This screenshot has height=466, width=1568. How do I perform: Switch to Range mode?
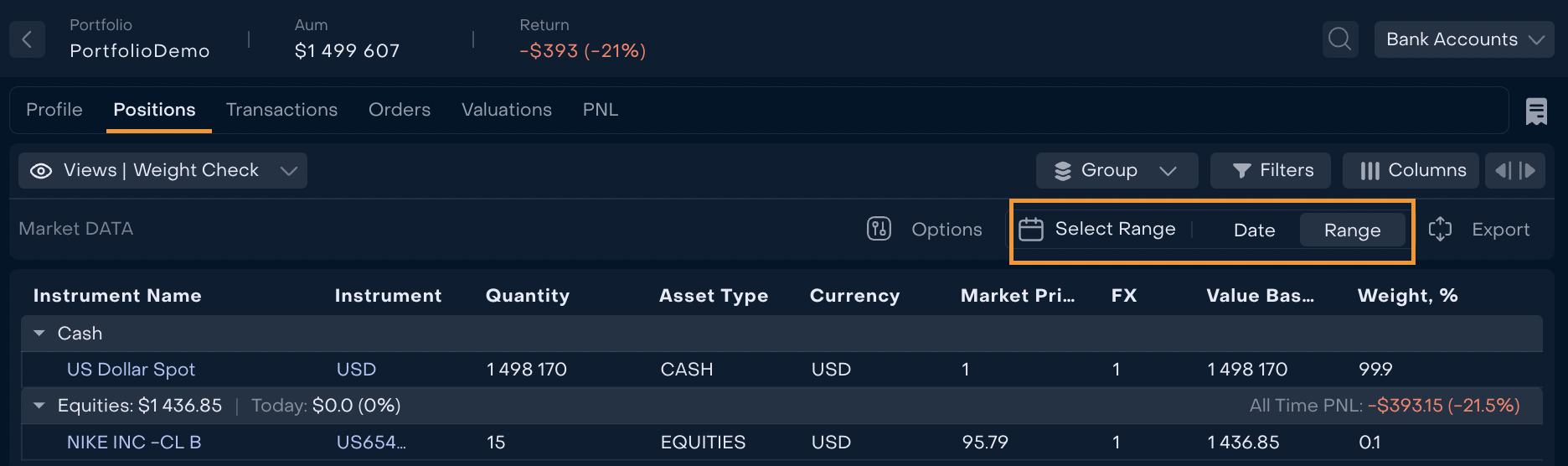pos(1352,230)
